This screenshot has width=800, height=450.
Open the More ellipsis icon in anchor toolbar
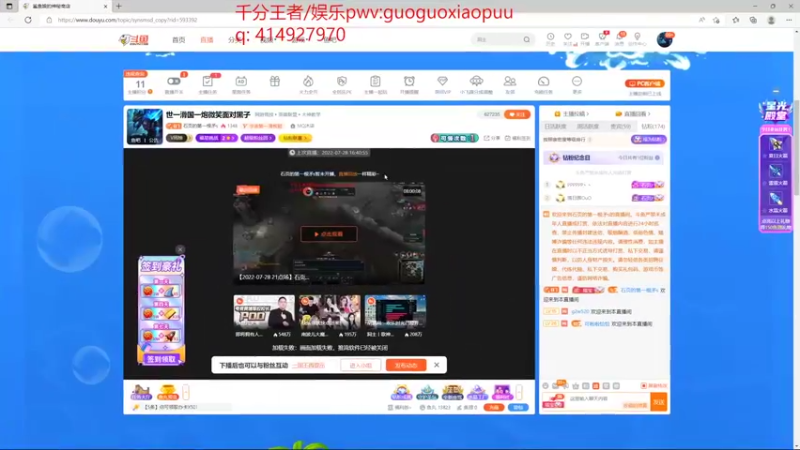click(577, 81)
